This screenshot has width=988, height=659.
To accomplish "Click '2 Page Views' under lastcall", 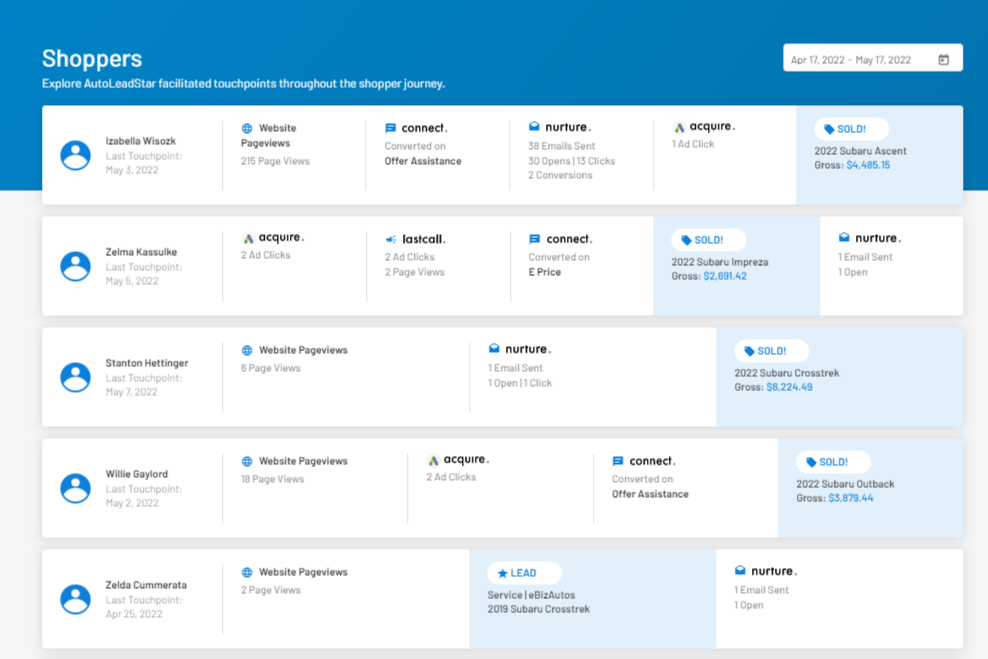I will (x=415, y=272).
